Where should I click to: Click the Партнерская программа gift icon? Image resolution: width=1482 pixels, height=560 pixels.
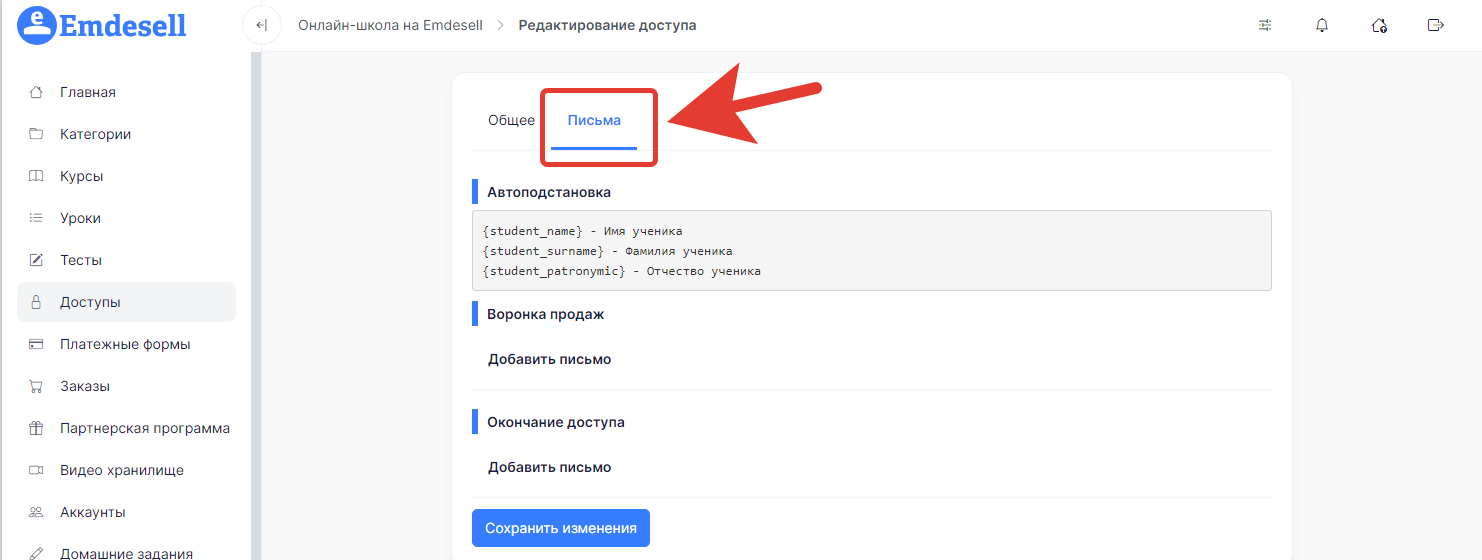[36, 428]
